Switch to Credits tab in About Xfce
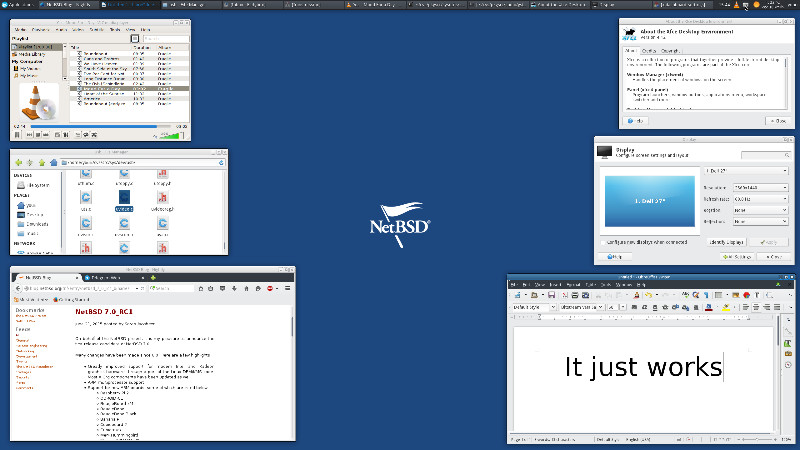This screenshot has height=450, width=800. [648, 50]
